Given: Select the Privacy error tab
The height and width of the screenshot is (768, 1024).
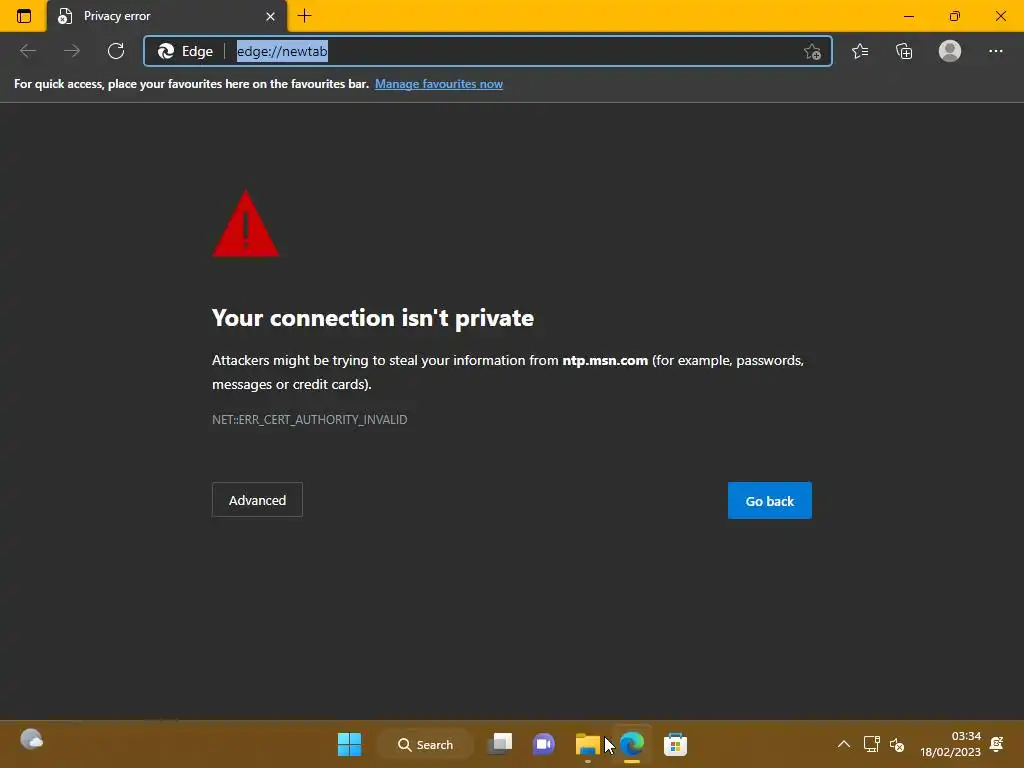Looking at the screenshot, I should tap(167, 16).
